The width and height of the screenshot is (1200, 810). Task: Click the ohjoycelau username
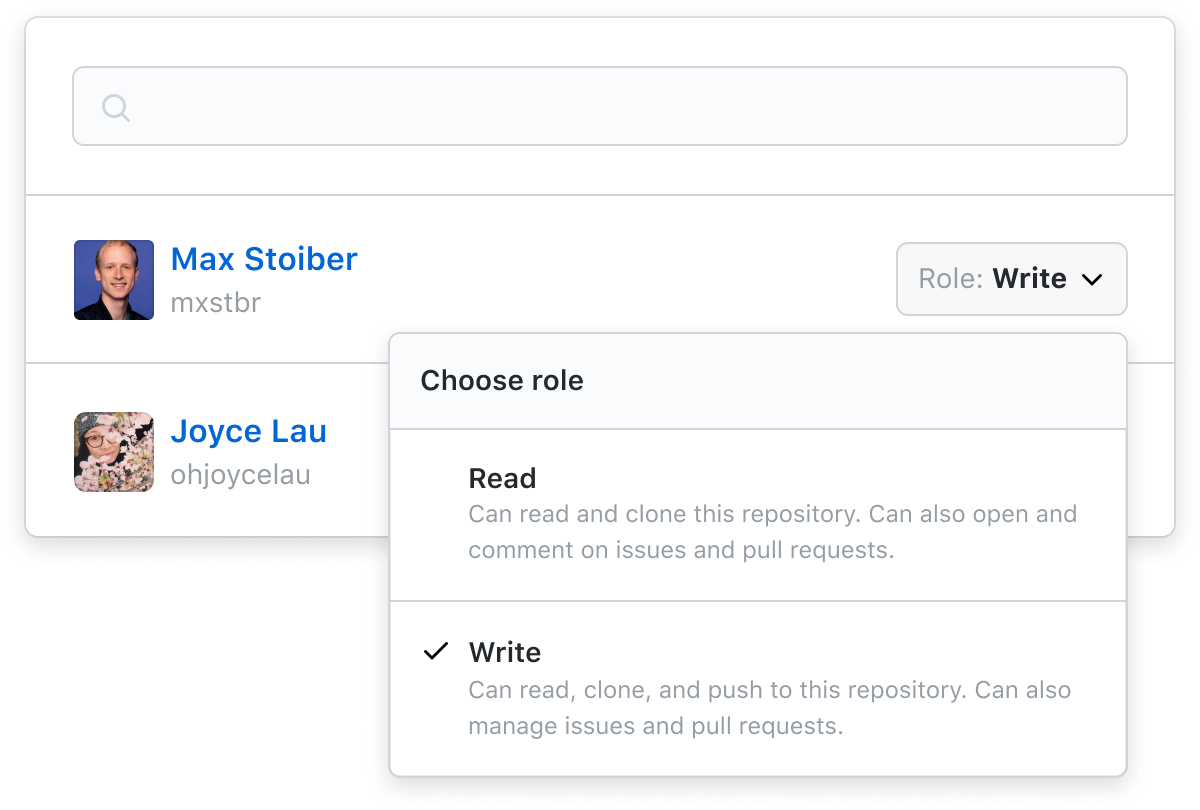[241, 474]
